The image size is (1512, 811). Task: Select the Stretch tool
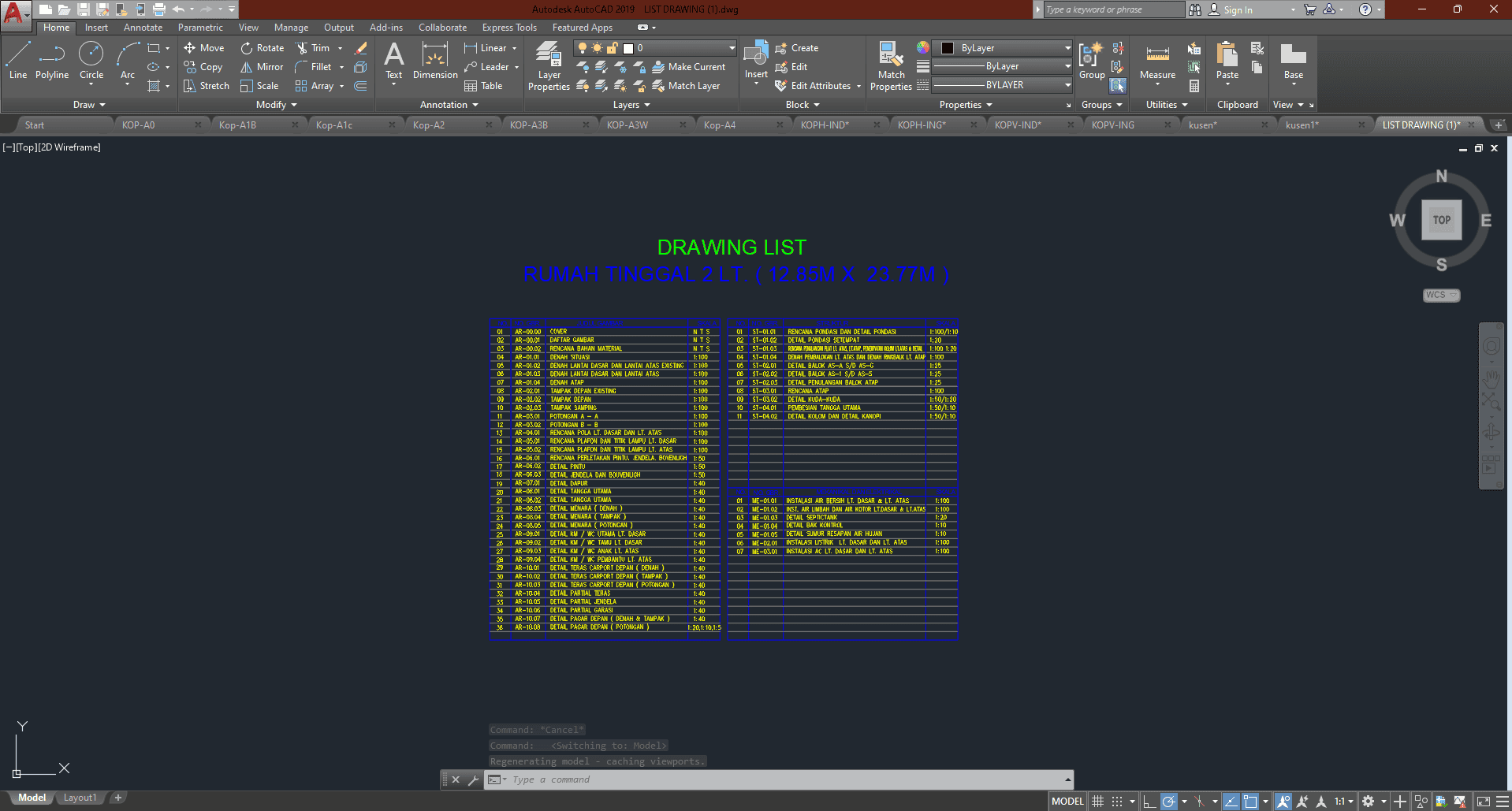tap(207, 86)
